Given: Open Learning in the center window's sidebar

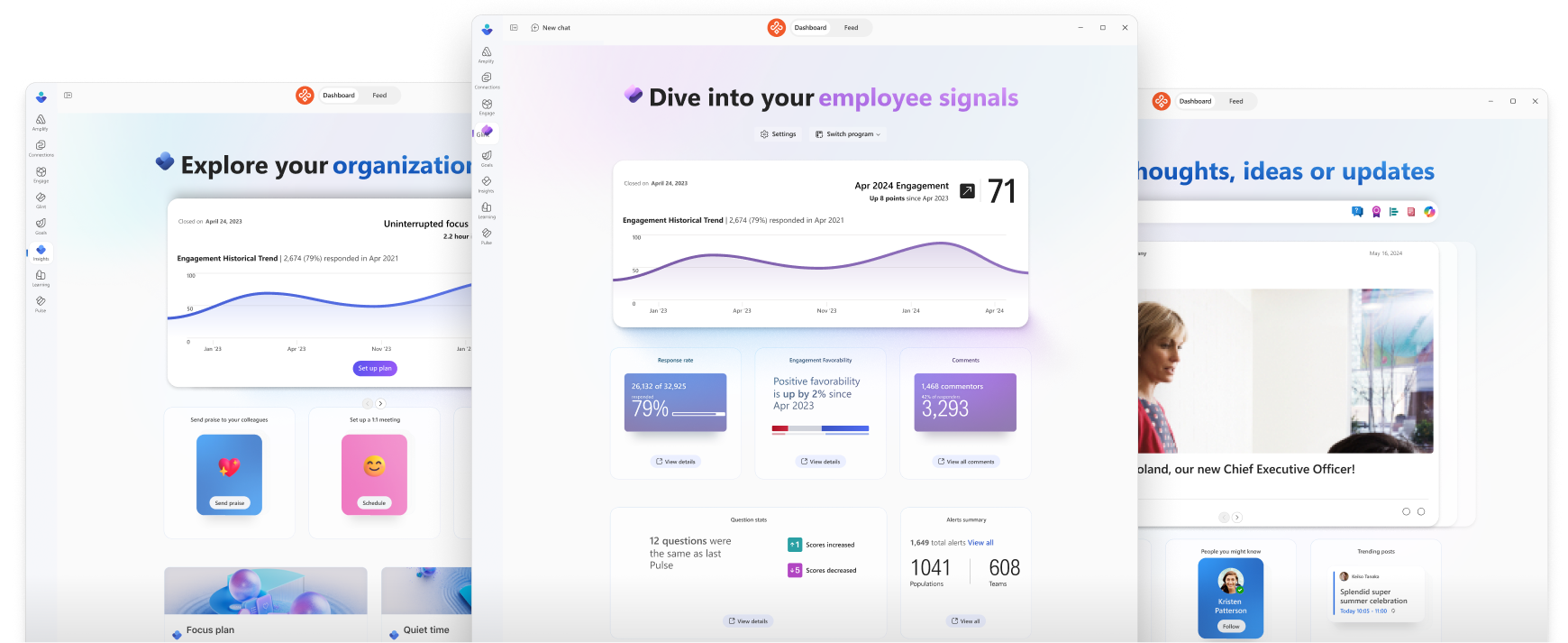Looking at the screenshot, I should click(487, 210).
